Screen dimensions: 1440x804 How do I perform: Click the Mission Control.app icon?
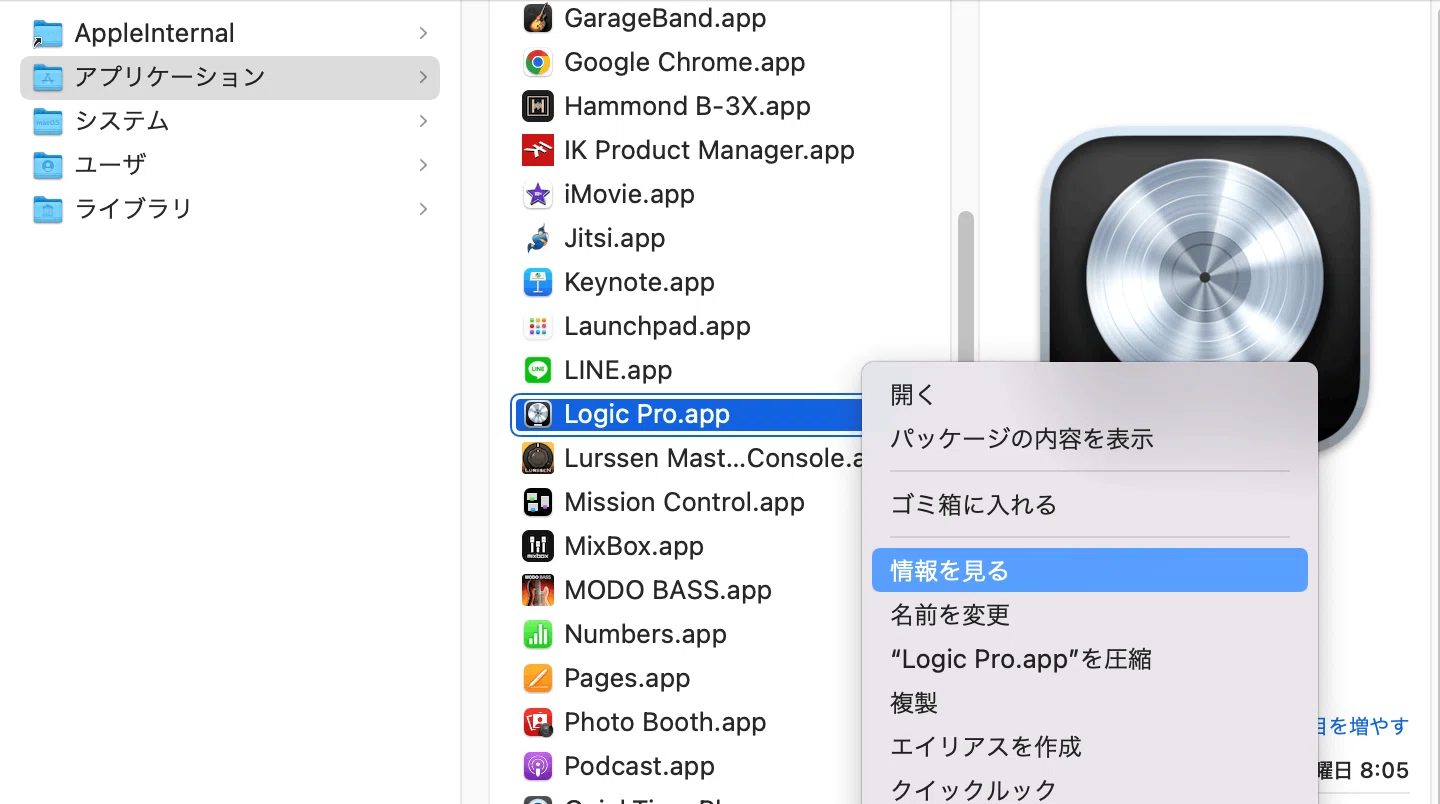click(538, 502)
